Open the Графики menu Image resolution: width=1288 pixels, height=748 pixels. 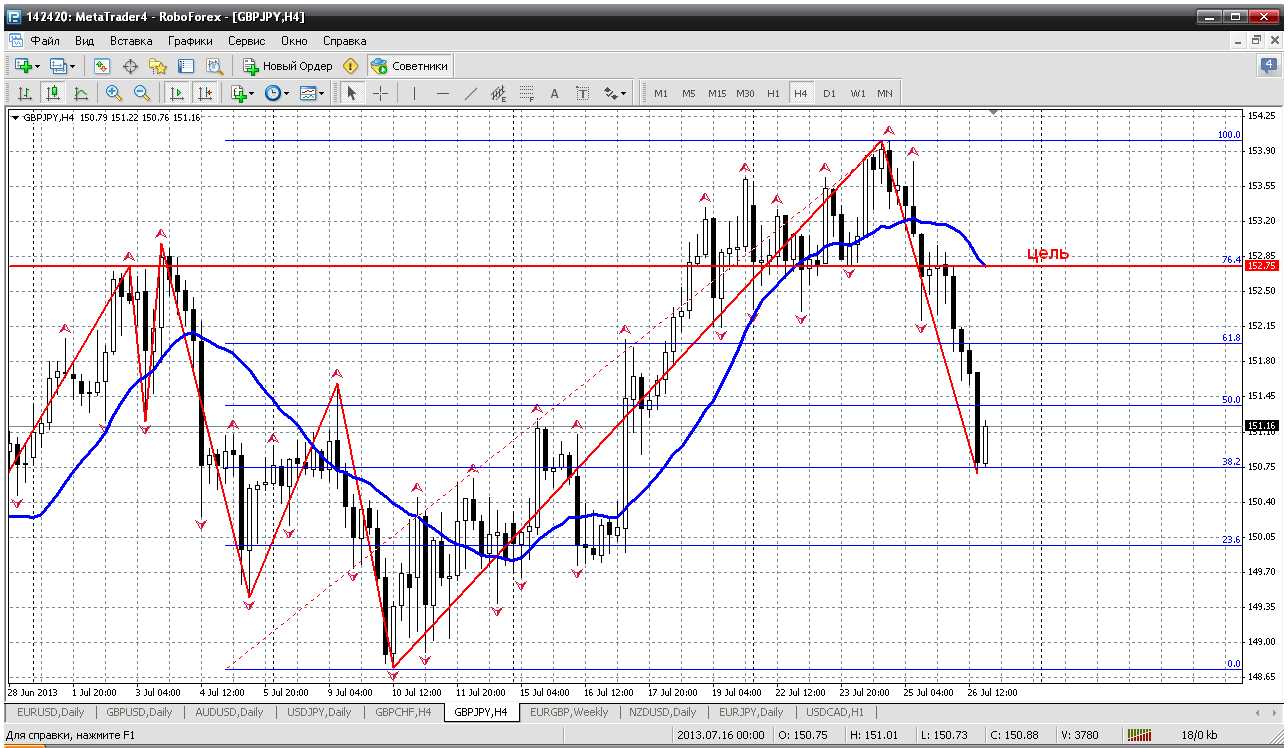coord(190,41)
